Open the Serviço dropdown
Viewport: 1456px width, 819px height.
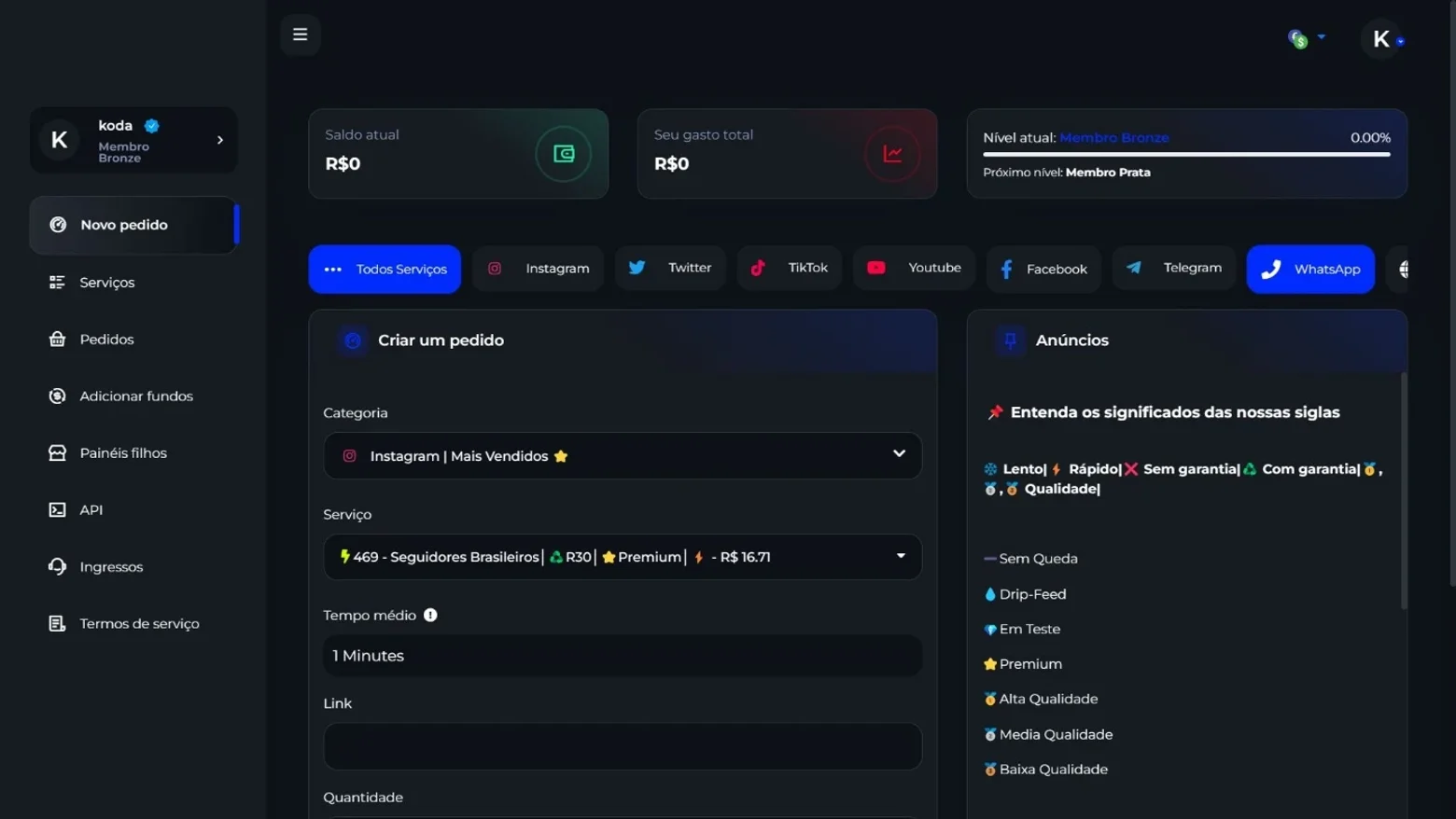click(623, 557)
